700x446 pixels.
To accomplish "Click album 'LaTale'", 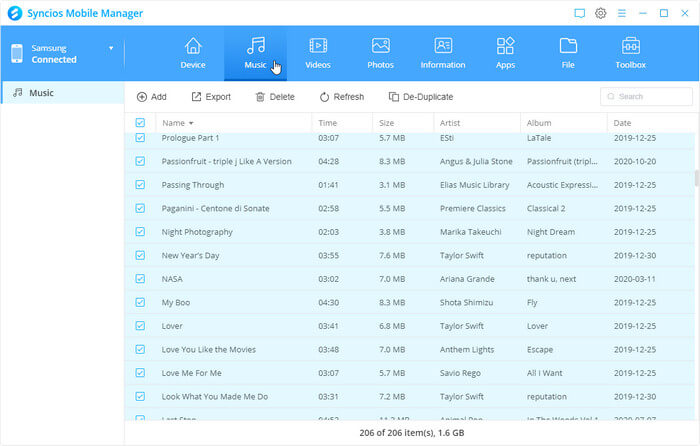I will pyautogui.click(x=539, y=138).
